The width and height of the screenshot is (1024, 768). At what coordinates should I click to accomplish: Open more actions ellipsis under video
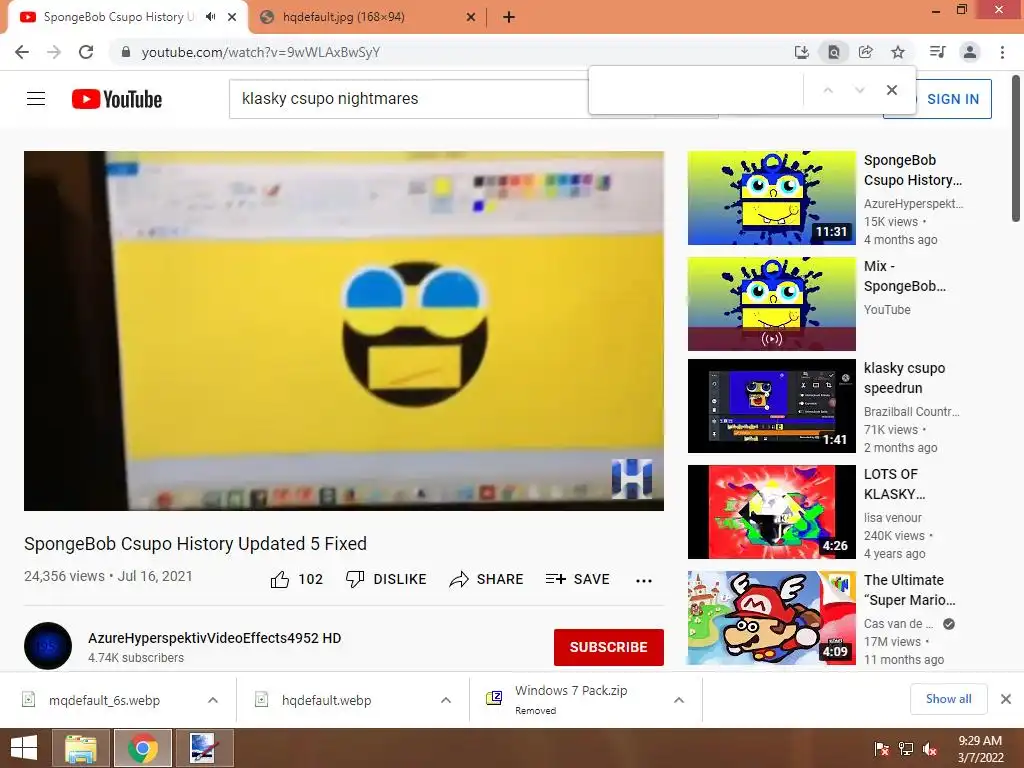coord(644,581)
